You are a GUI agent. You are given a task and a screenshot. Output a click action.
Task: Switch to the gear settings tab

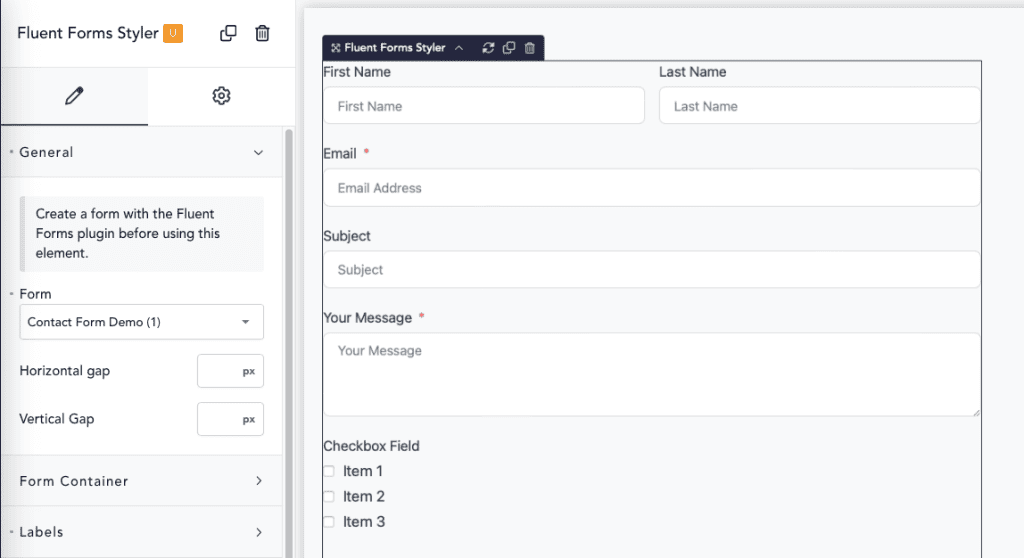tap(221, 95)
